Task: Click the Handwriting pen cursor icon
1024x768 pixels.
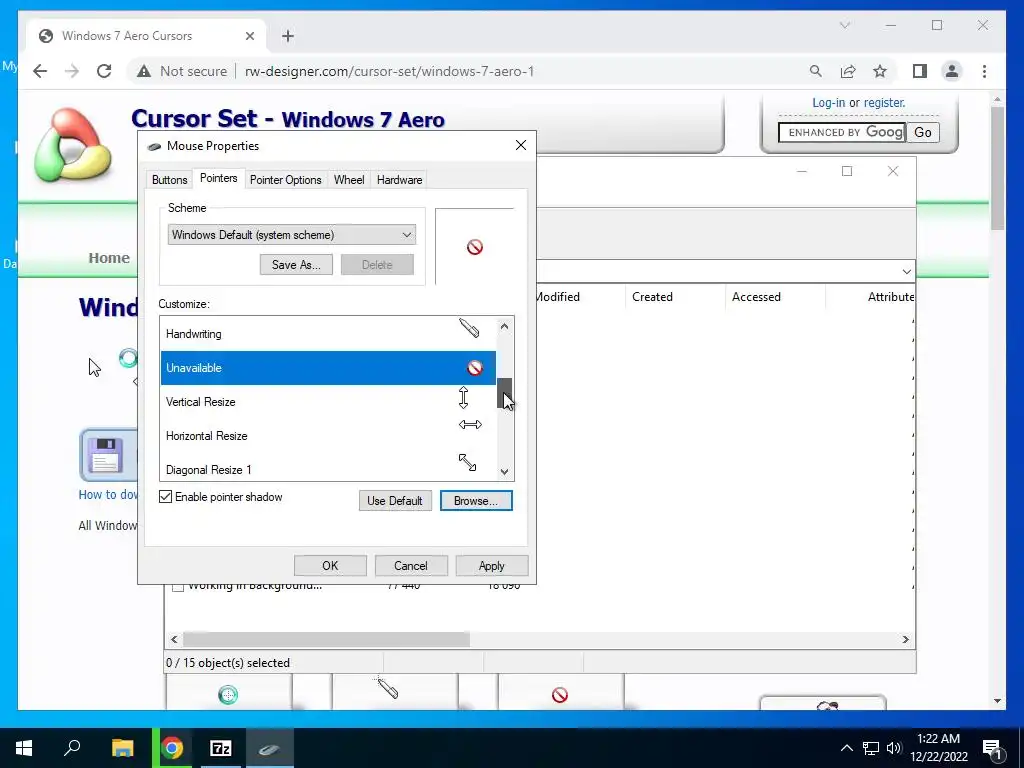Action: 469,328
